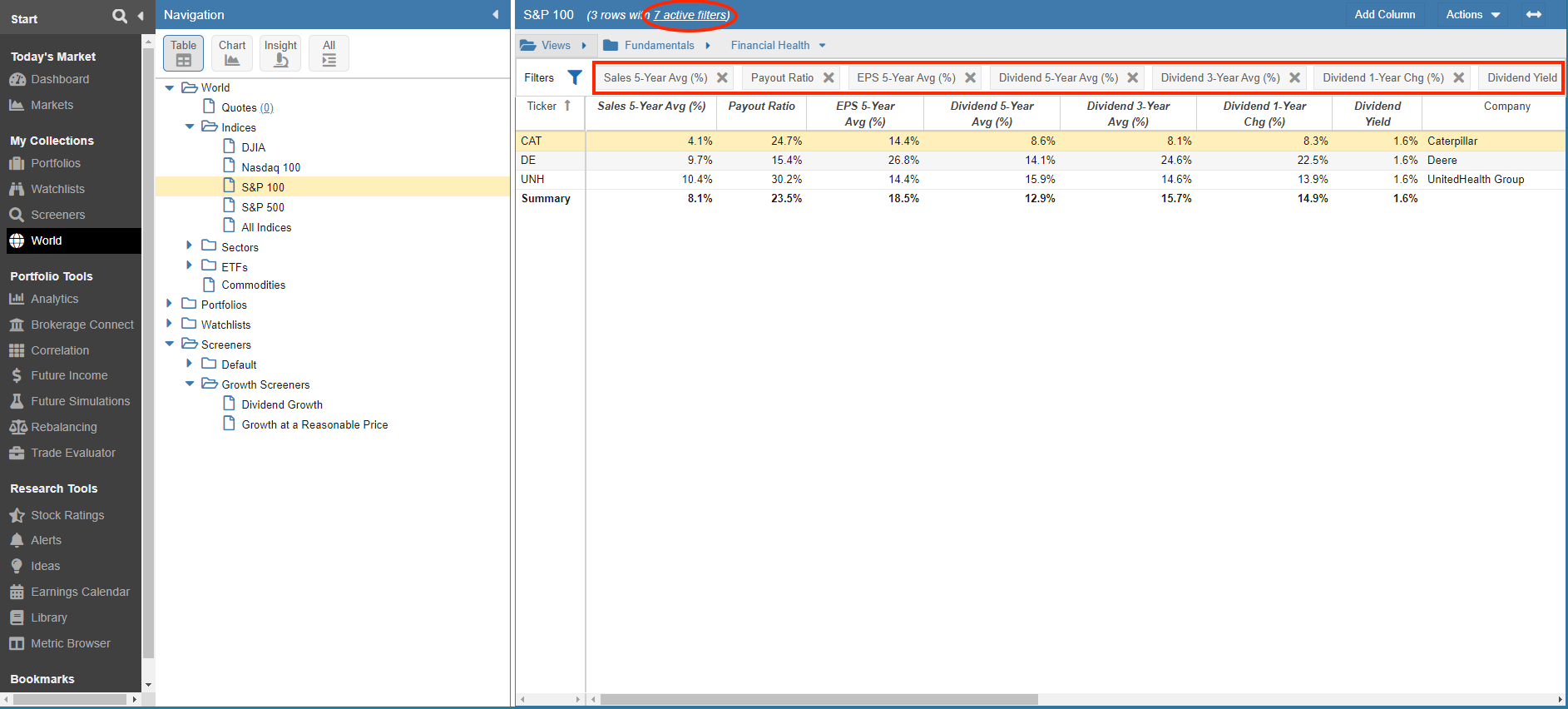
Task: Open the Fundamentals breadcrumb menu
Action: tap(657, 45)
